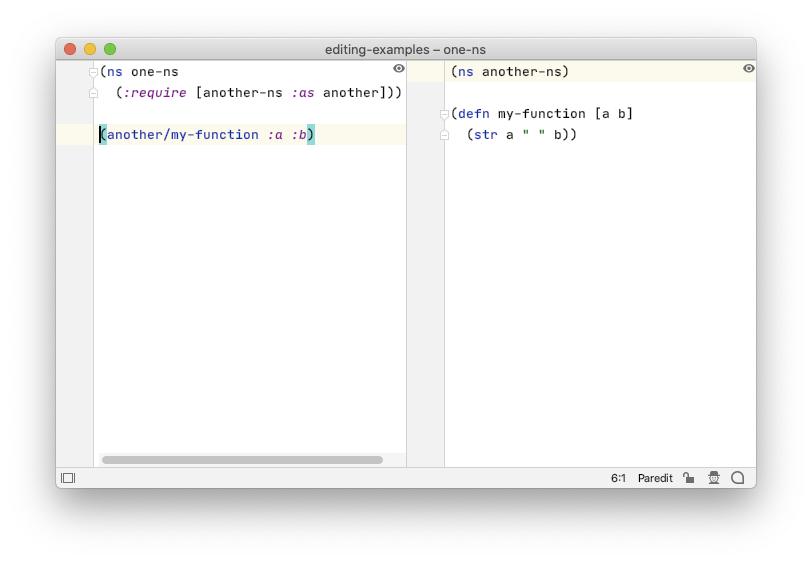Click the another/my-function symbol
The height and width of the screenshot is (562, 812).
(x=183, y=135)
